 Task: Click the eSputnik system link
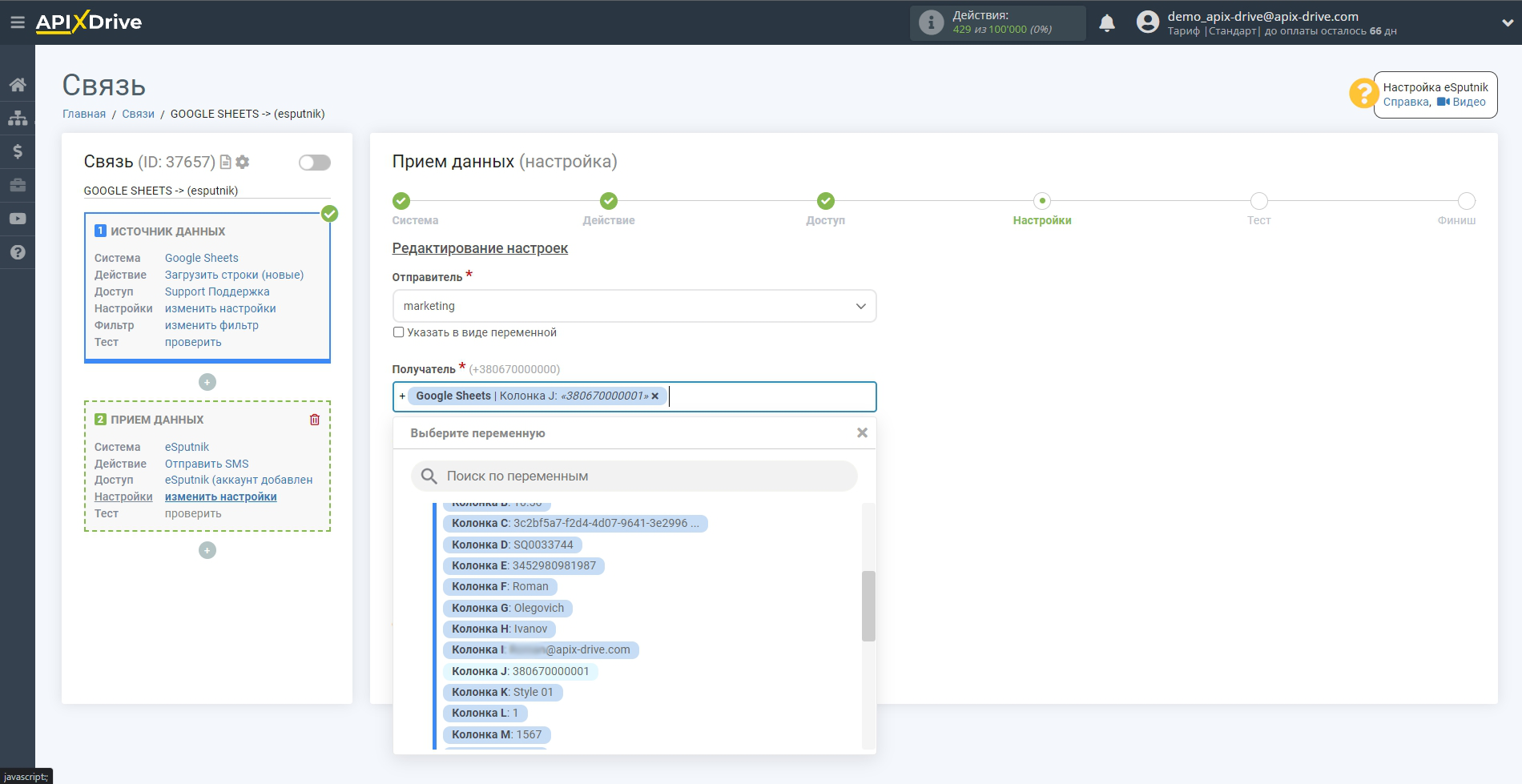pos(187,447)
